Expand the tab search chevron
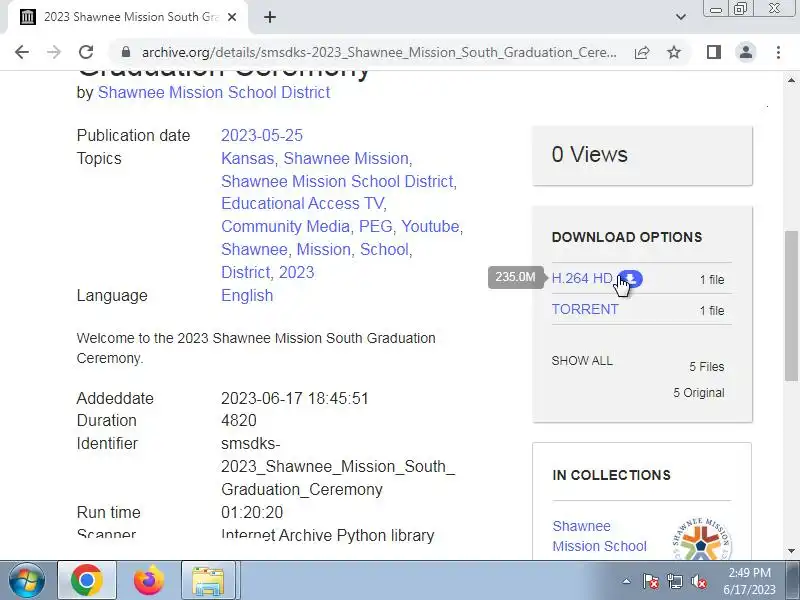 pyautogui.click(x=681, y=17)
